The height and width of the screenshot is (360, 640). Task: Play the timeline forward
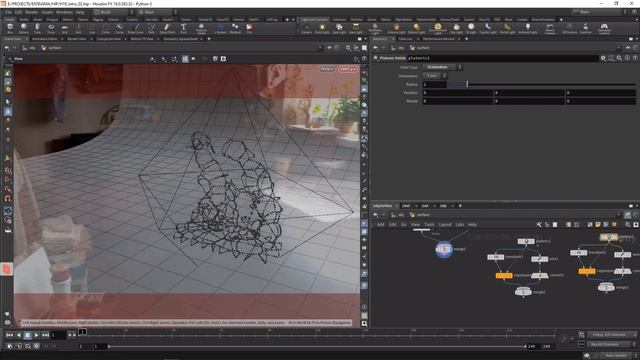point(36,335)
